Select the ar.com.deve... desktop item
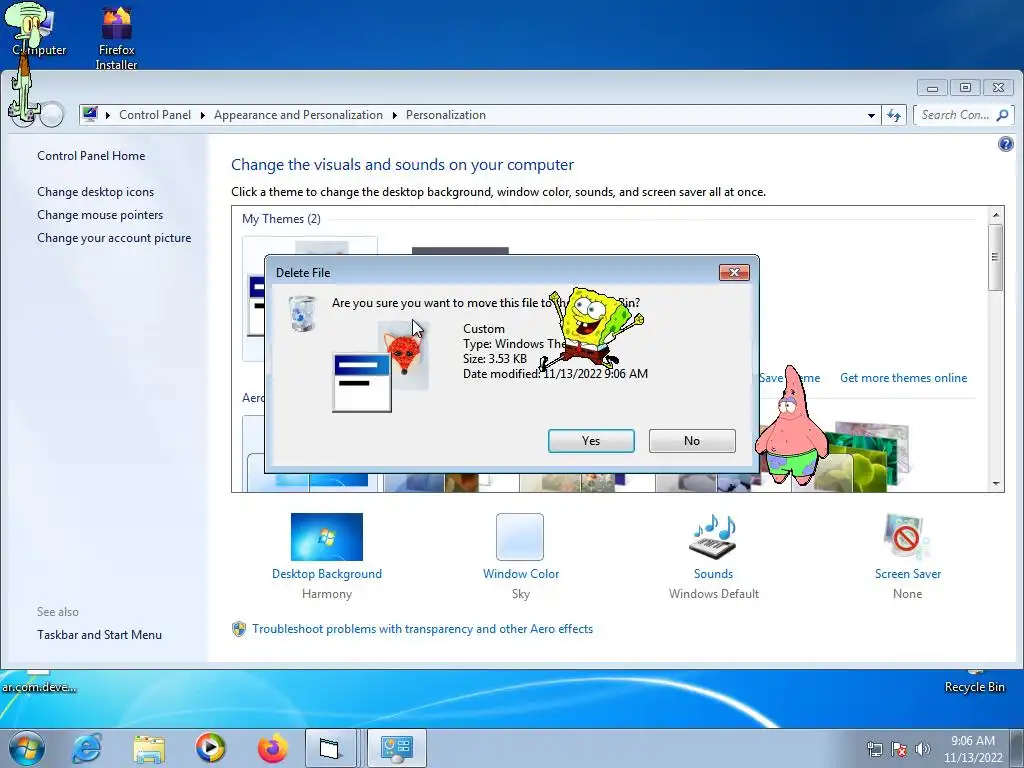 coord(39,682)
